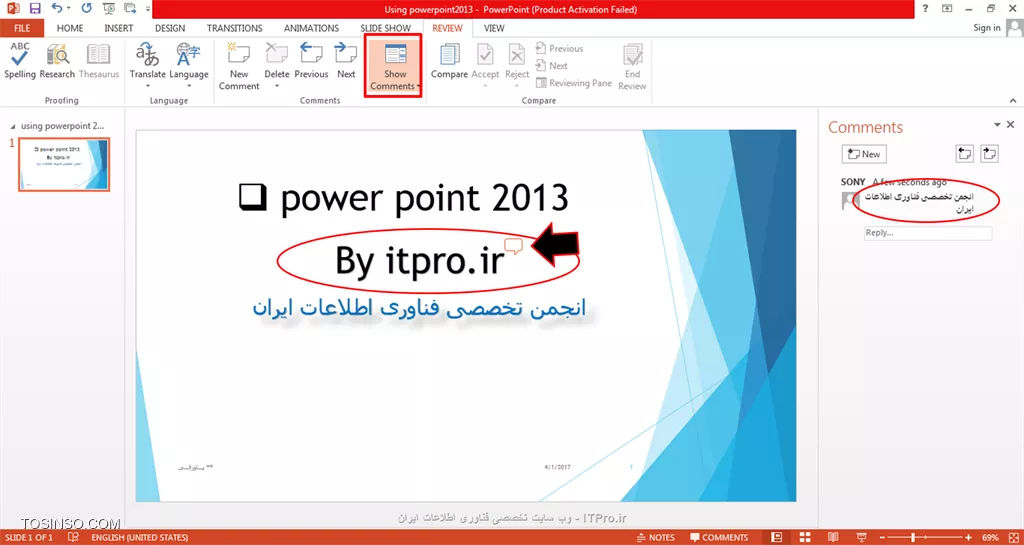The height and width of the screenshot is (545, 1024).
Task: Toggle the COMMENTS pane from status bar
Action: point(718,538)
